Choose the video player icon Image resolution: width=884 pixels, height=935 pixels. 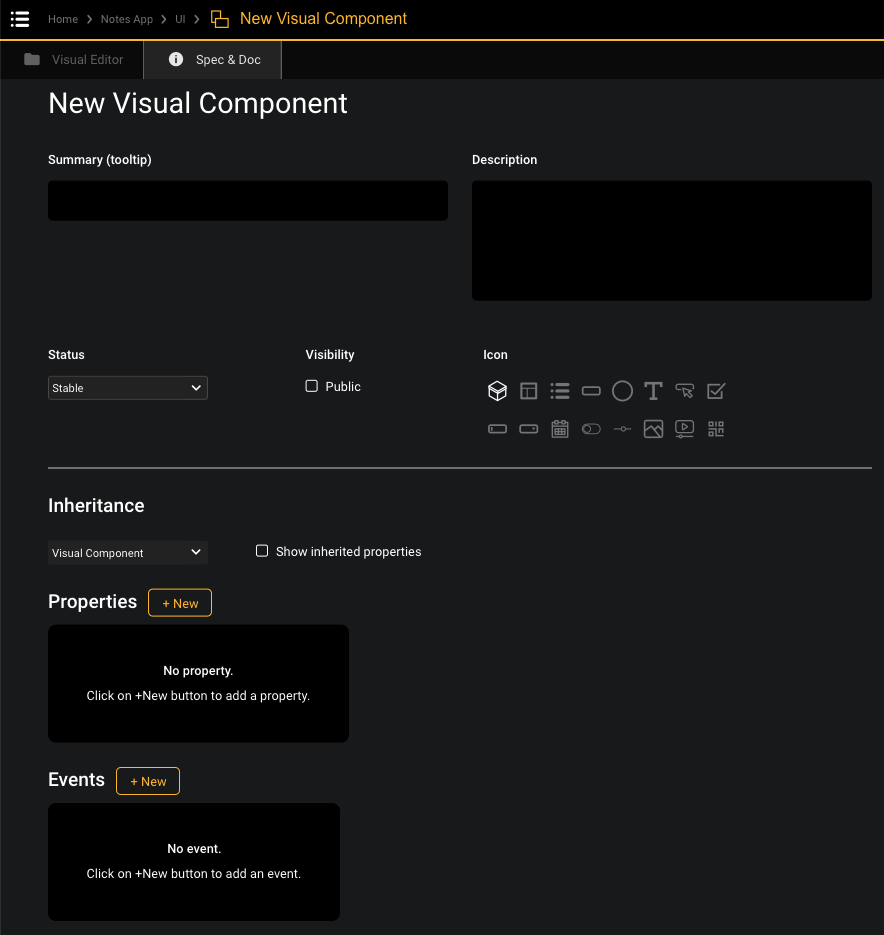point(684,428)
